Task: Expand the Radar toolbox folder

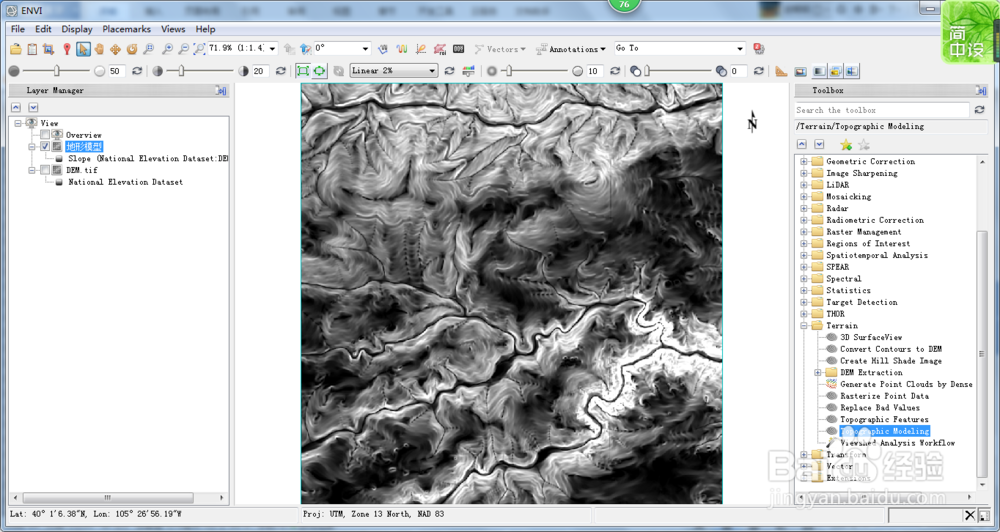Action: click(x=804, y=208)
